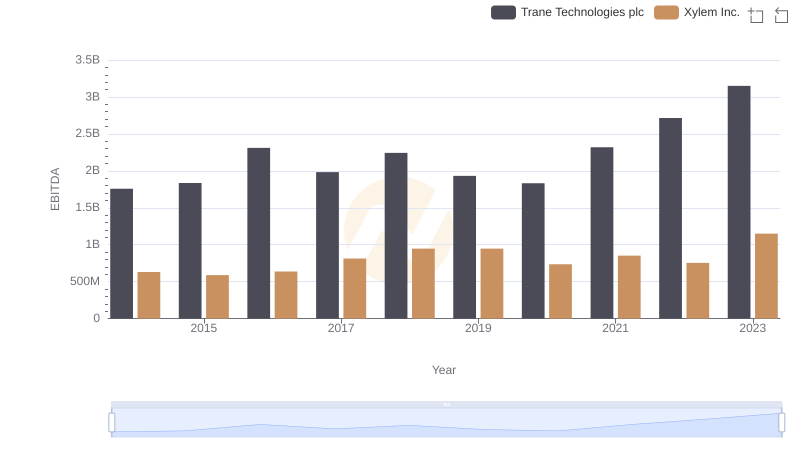Click Trane bar for 2017

(x=328, y=245)
